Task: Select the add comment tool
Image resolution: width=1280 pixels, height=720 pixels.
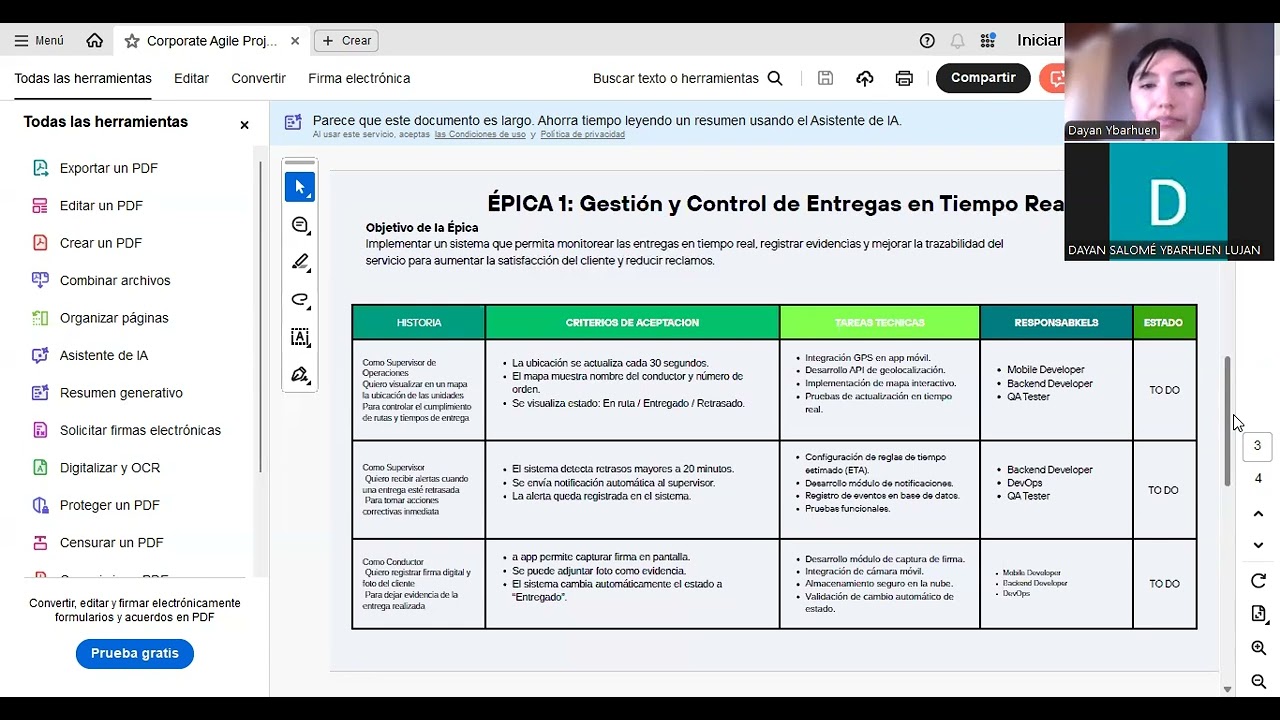Action: coord(300,225)
